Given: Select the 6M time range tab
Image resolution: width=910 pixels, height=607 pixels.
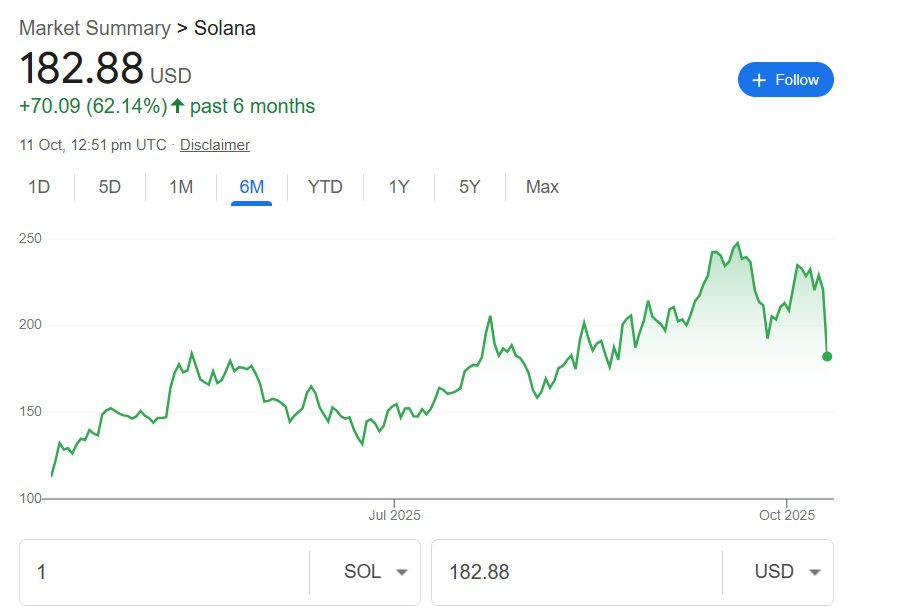Looking at the screenshot, I should [251, 187].
